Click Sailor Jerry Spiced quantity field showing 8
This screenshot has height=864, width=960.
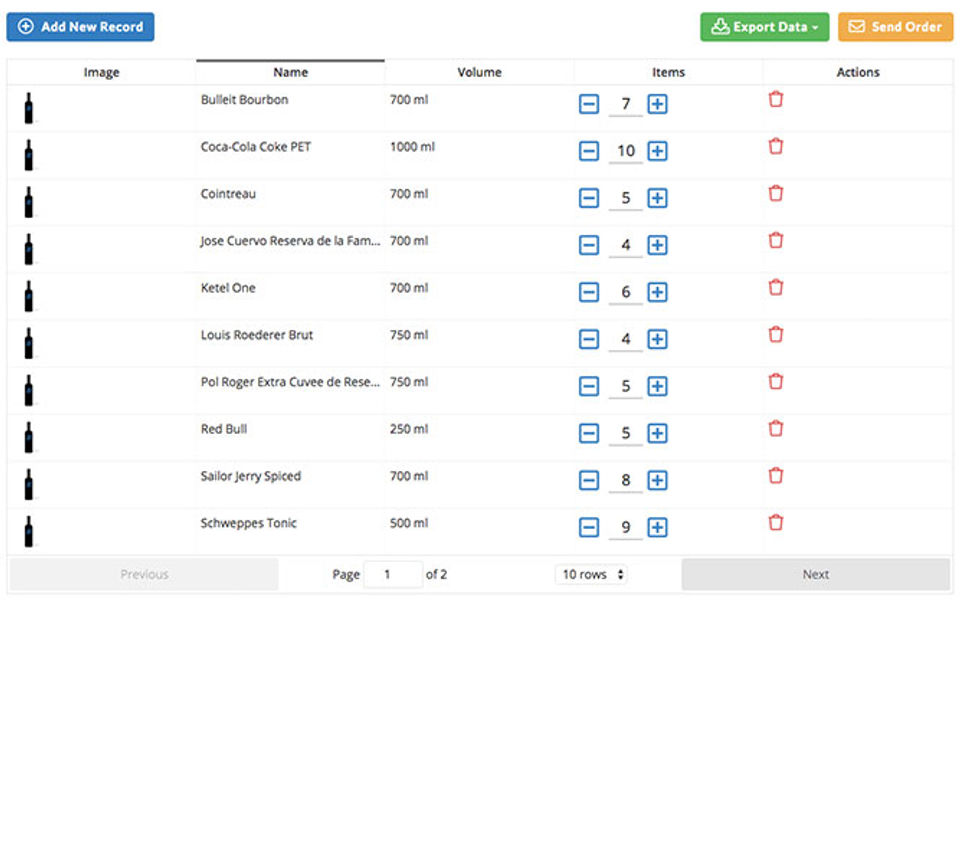(x=625, y=481)
